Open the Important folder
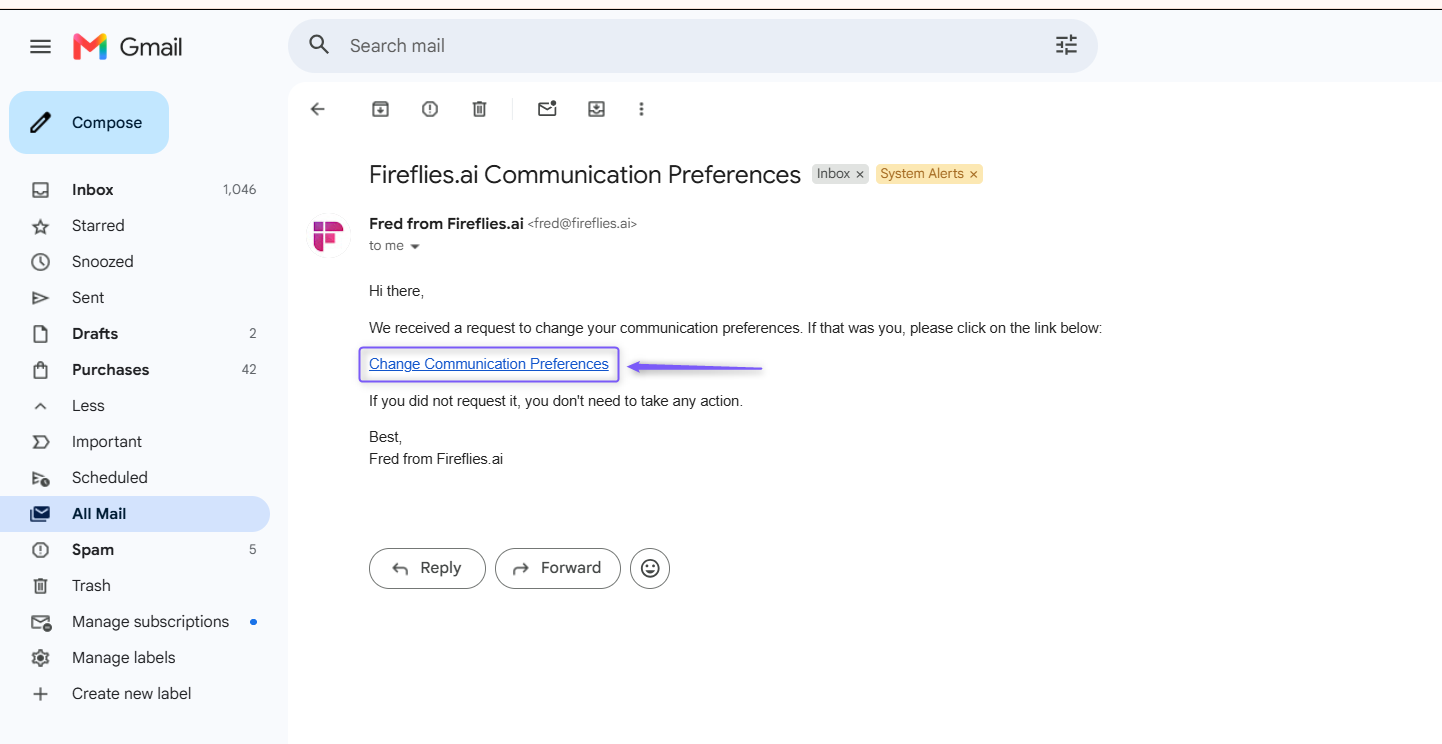The height and width of the screenshot is (744, 1442). (x=135, y=442)
